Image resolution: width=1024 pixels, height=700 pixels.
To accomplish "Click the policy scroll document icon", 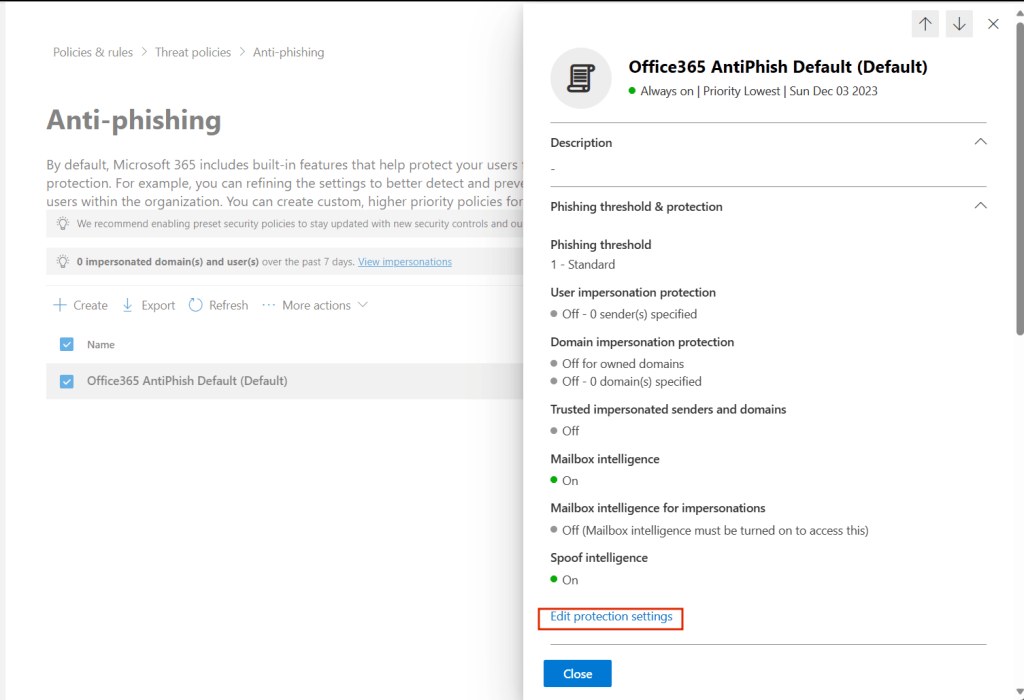I will pyautogui.click(x=581, y=78).
